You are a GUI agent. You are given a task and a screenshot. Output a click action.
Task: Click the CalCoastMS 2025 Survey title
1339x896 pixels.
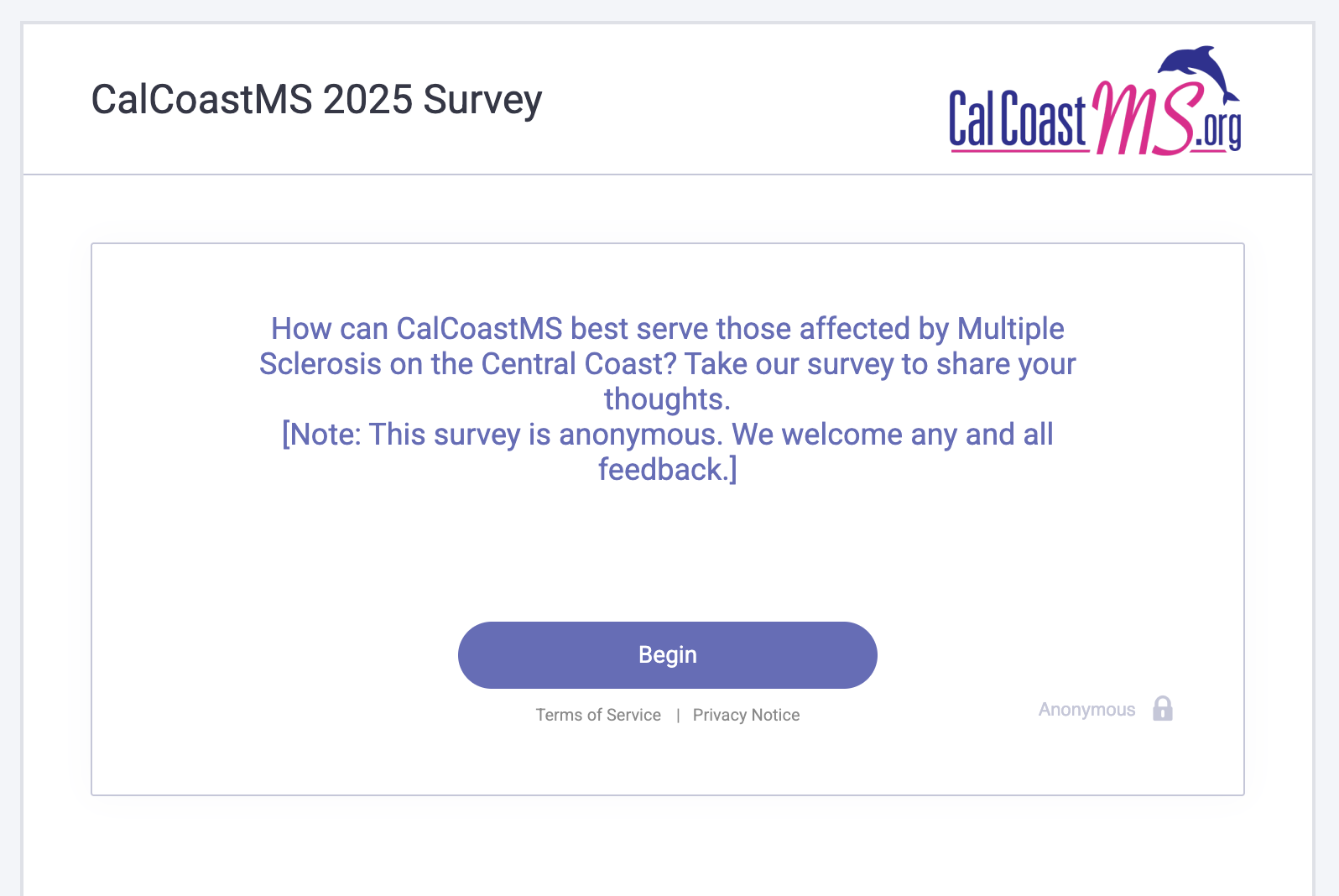pos(316,100)
